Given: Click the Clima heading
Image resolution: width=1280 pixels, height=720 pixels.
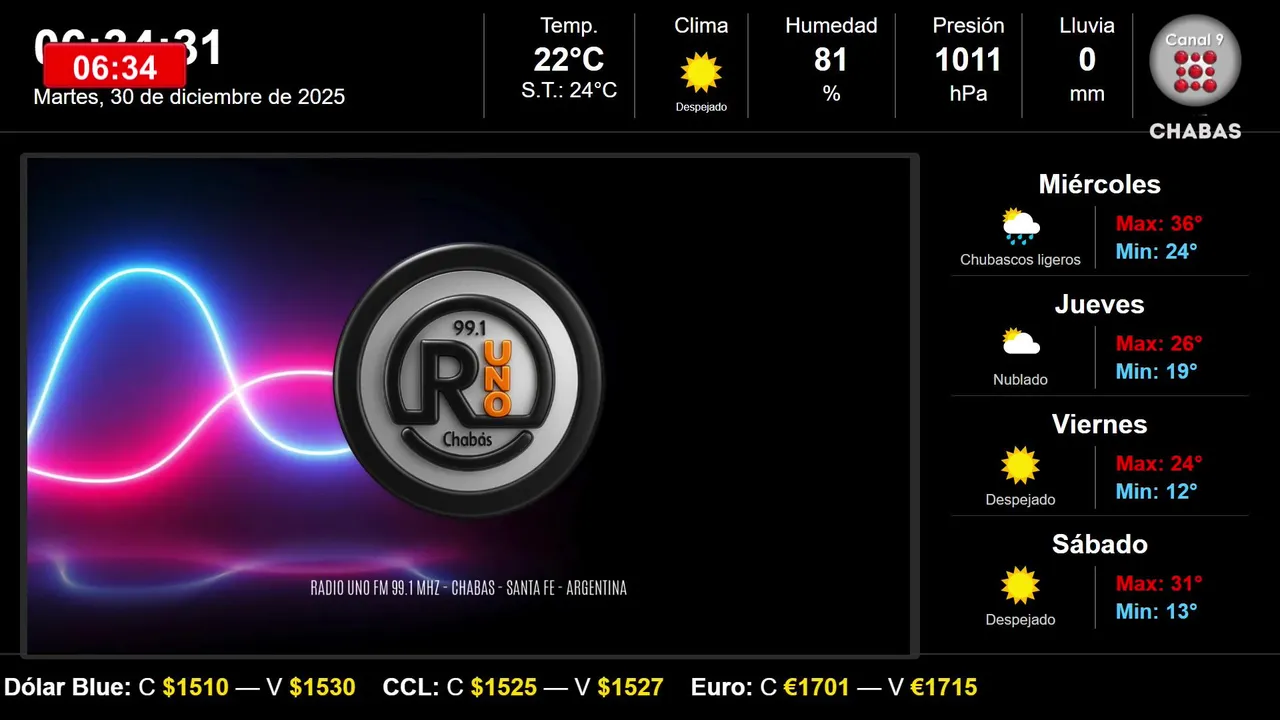Looking at the screenshot, I should tap(701, 26).
